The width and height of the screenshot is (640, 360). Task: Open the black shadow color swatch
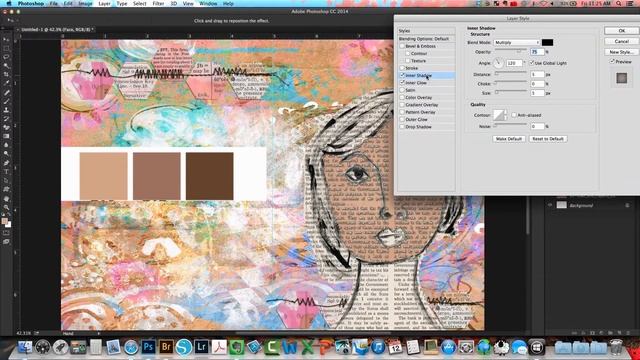[x=547, y=42]
